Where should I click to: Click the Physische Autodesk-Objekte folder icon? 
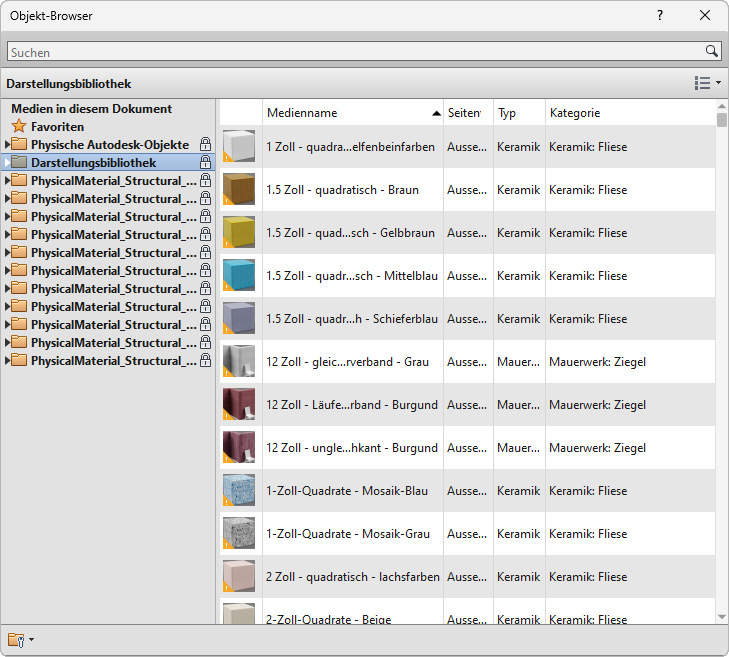pyautogui.click(x=19, y=144)
